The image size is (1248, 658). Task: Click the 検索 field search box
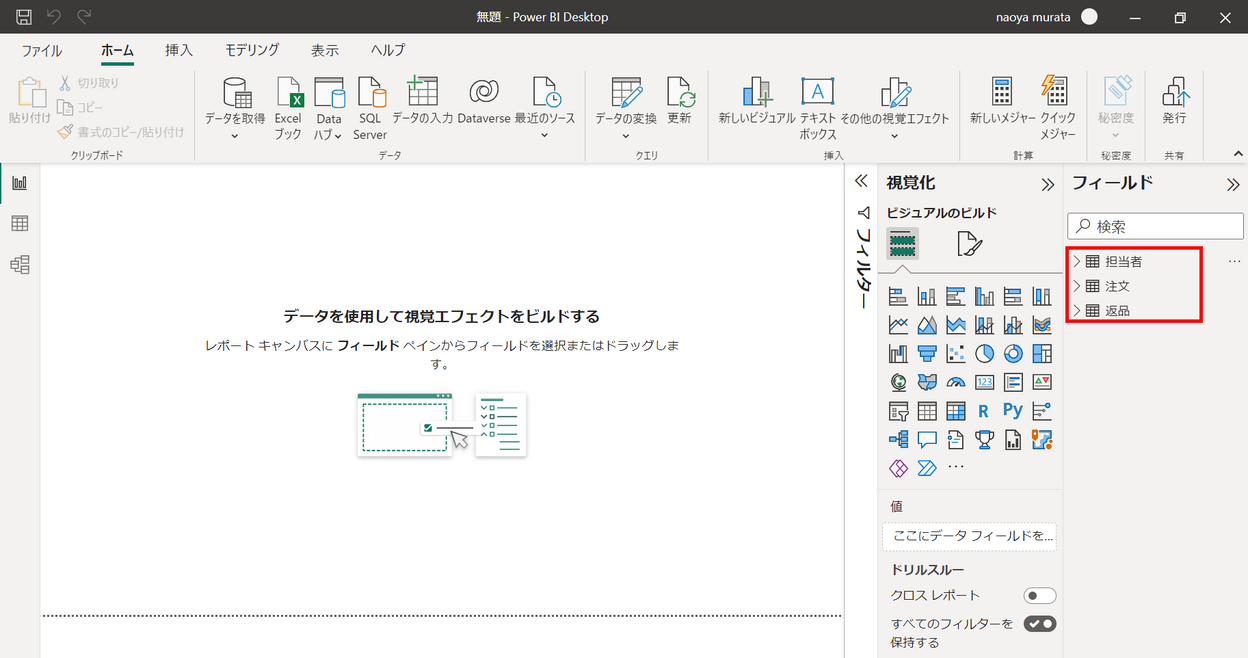click(x=1155, y=227)
